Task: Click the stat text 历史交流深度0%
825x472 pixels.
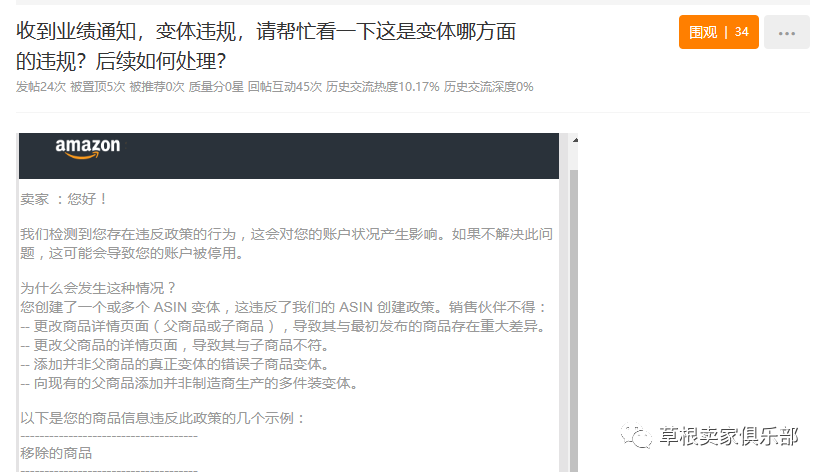Action: point(488,87)
